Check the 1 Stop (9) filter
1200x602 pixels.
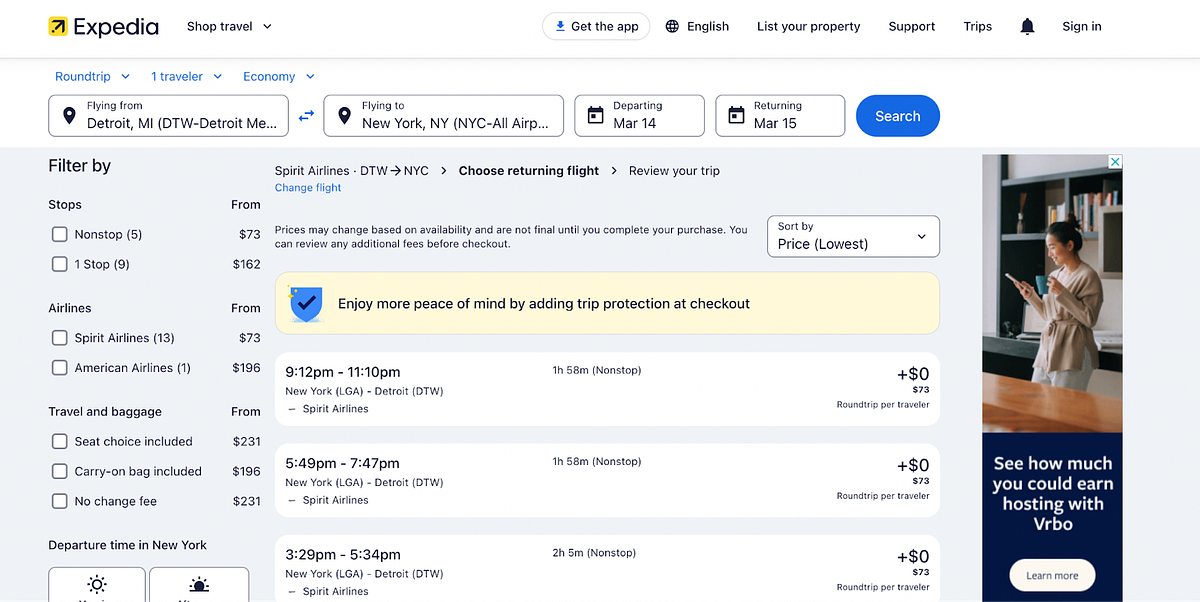click(x=59, y=264)
